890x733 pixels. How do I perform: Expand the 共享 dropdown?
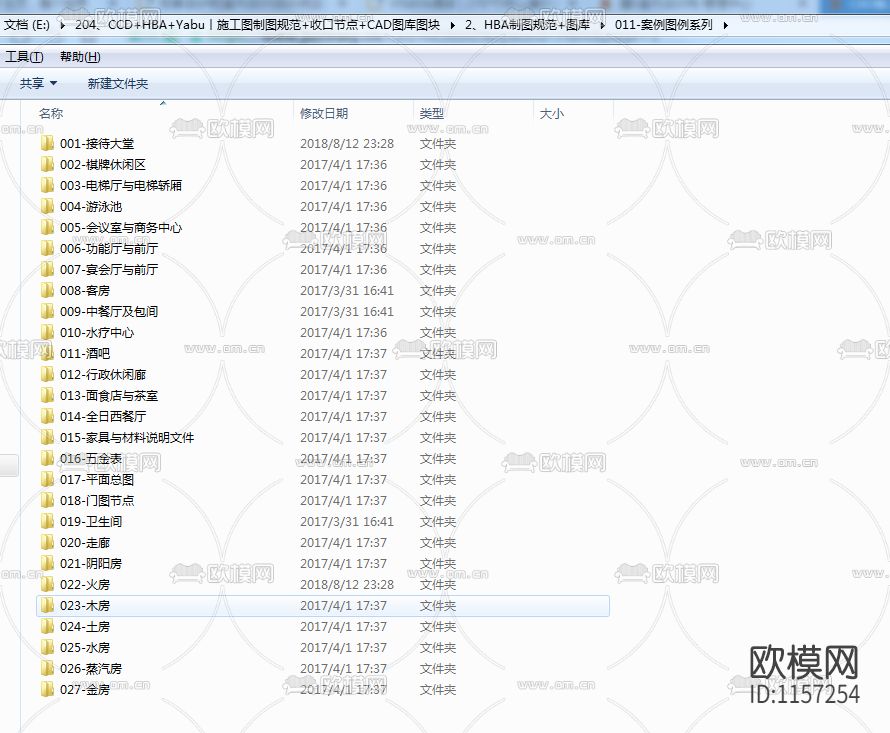pos(38,83)
